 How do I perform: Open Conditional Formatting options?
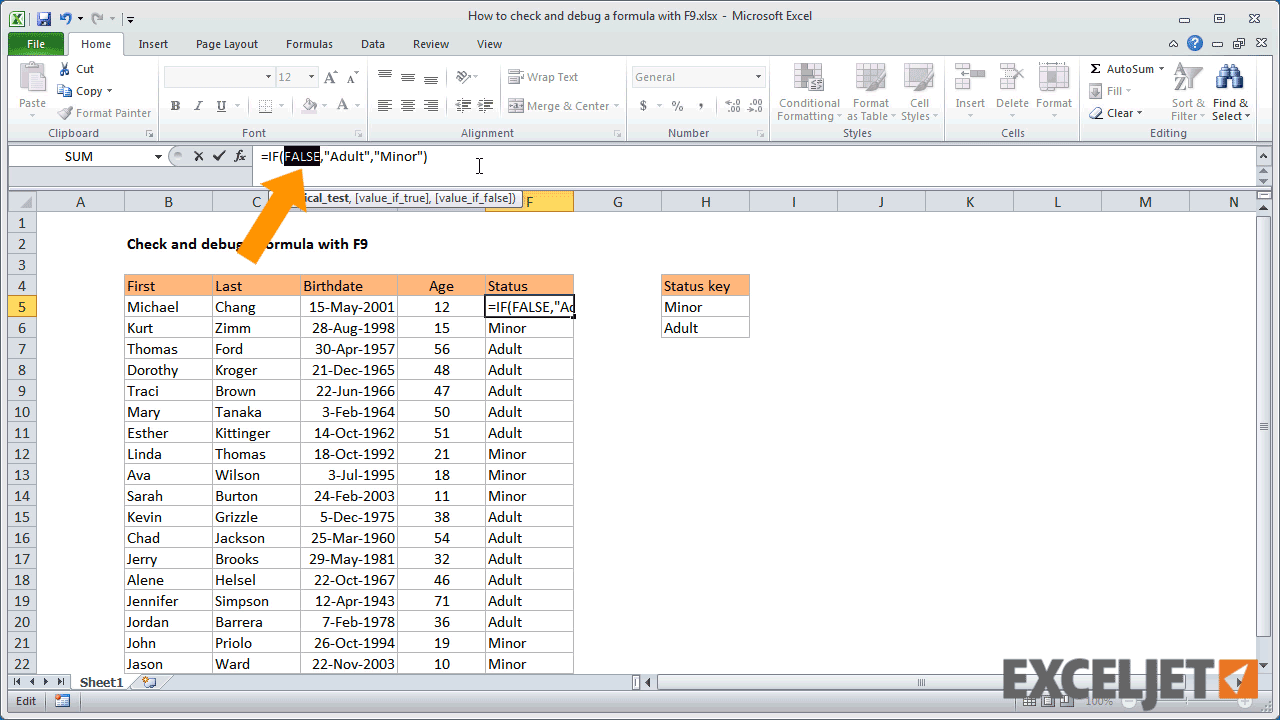pos(808,92)
